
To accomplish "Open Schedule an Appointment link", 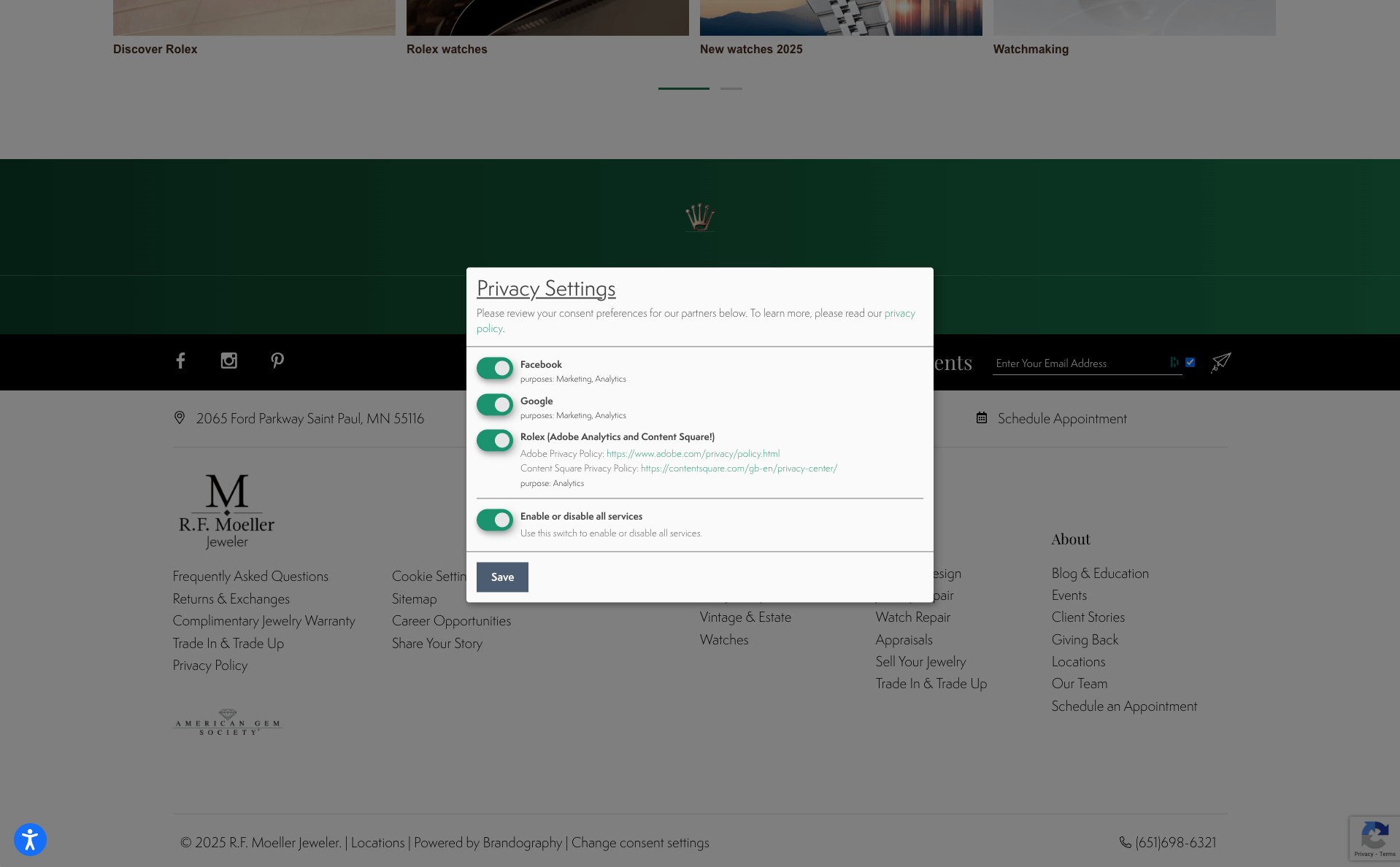I will pos(1124,706).
